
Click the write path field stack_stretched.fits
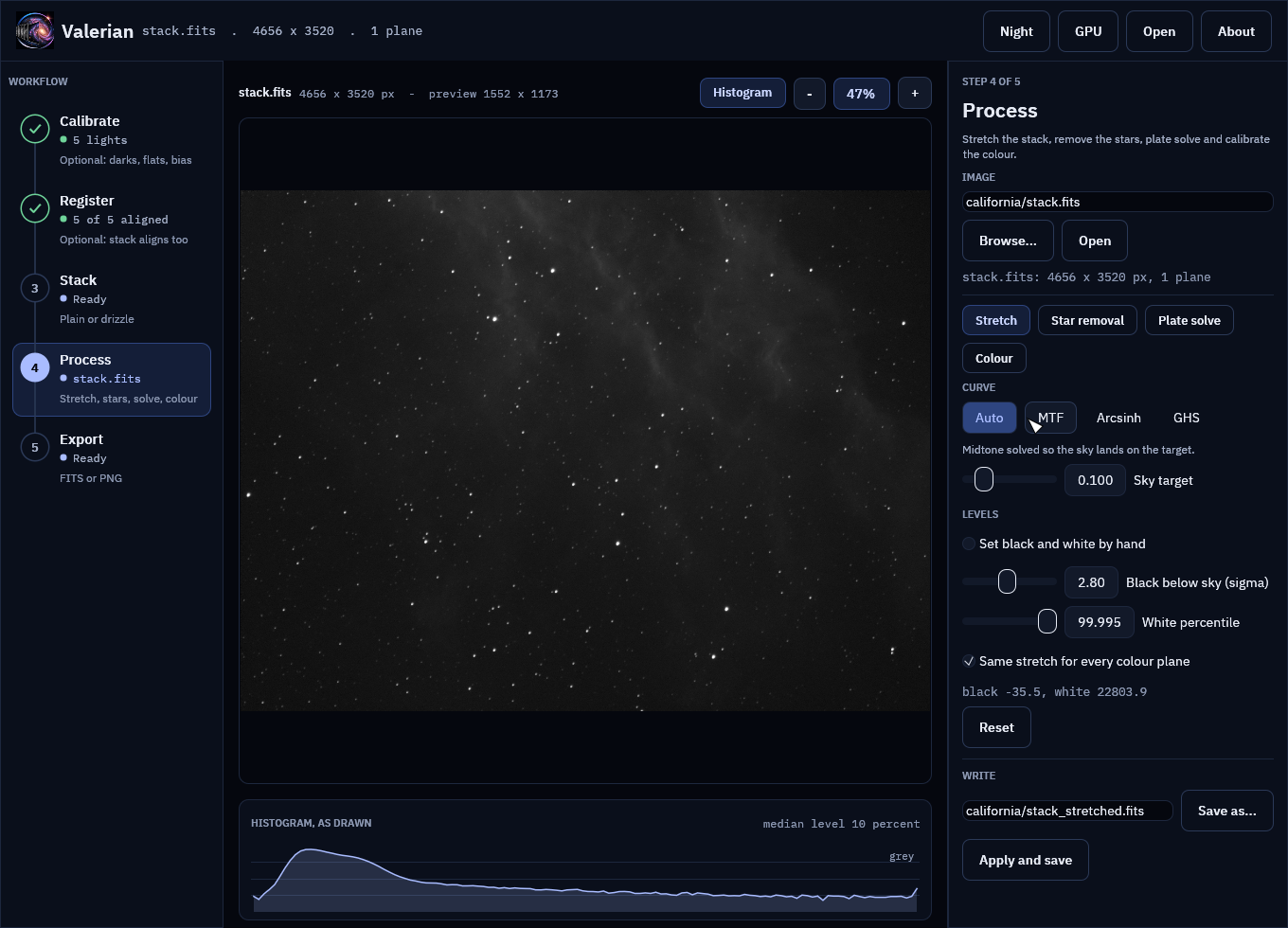(1067, 811)
